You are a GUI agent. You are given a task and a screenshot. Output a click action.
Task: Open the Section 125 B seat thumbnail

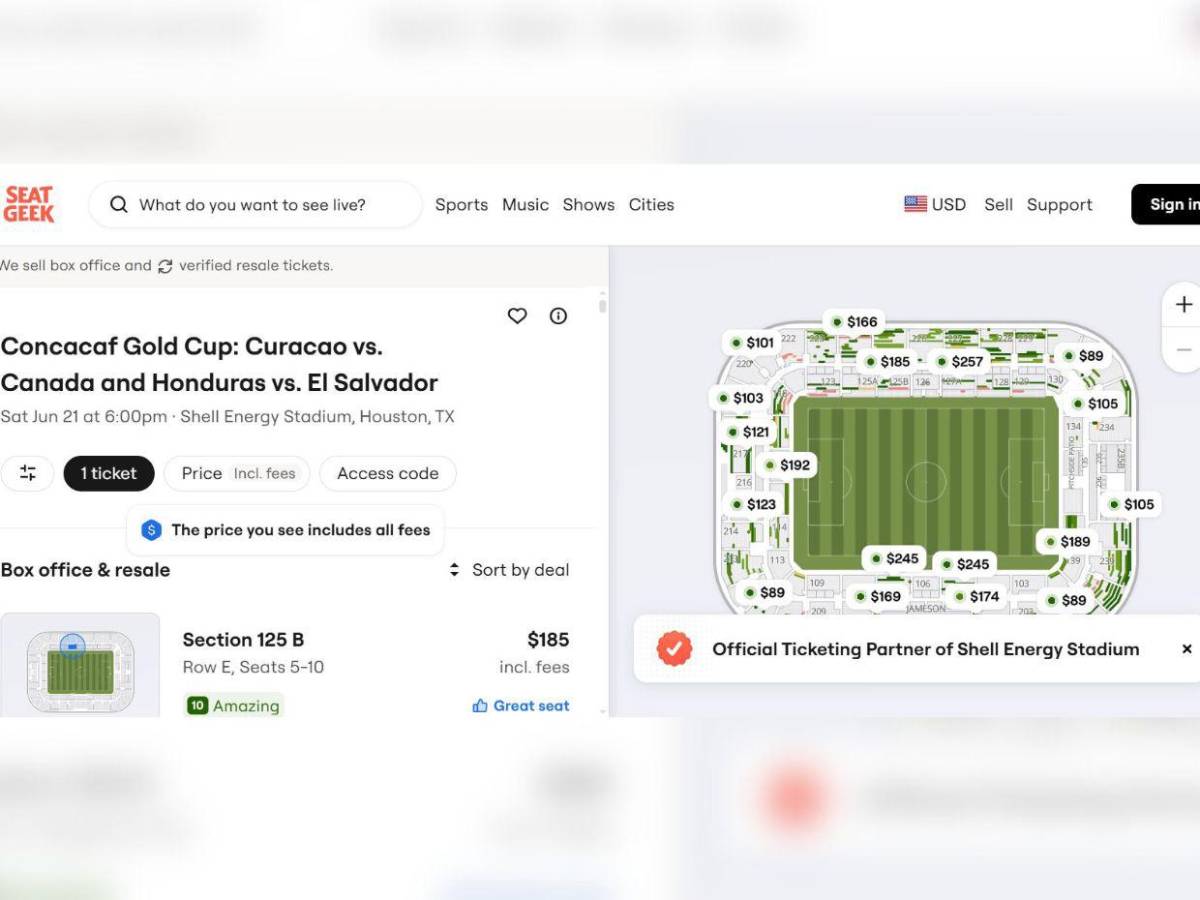80,664
